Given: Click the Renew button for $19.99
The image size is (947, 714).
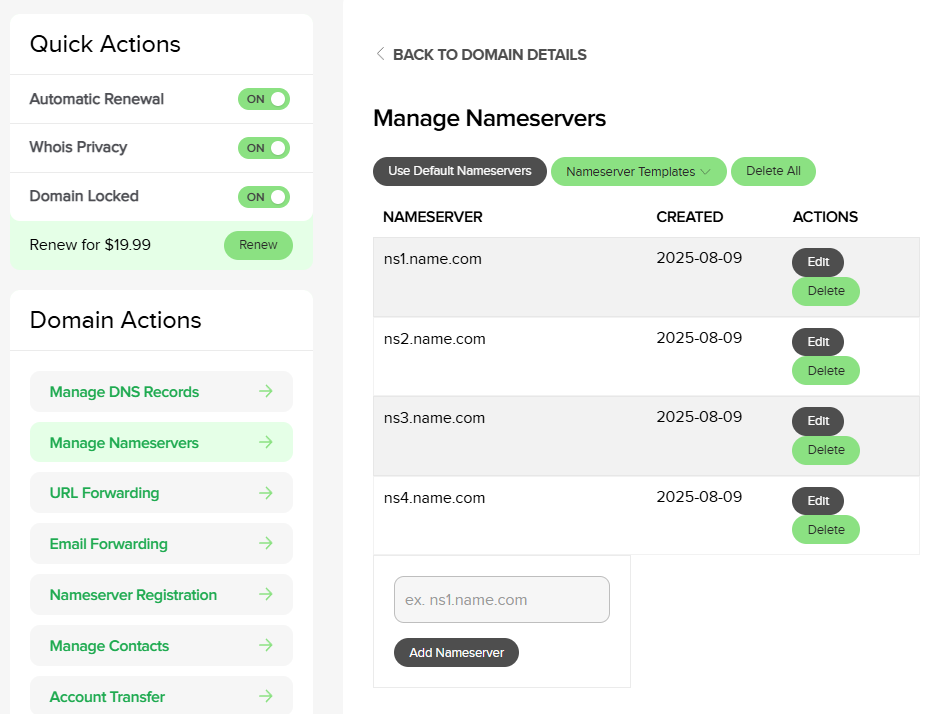Looking at the screenshot, I should 258,245.
